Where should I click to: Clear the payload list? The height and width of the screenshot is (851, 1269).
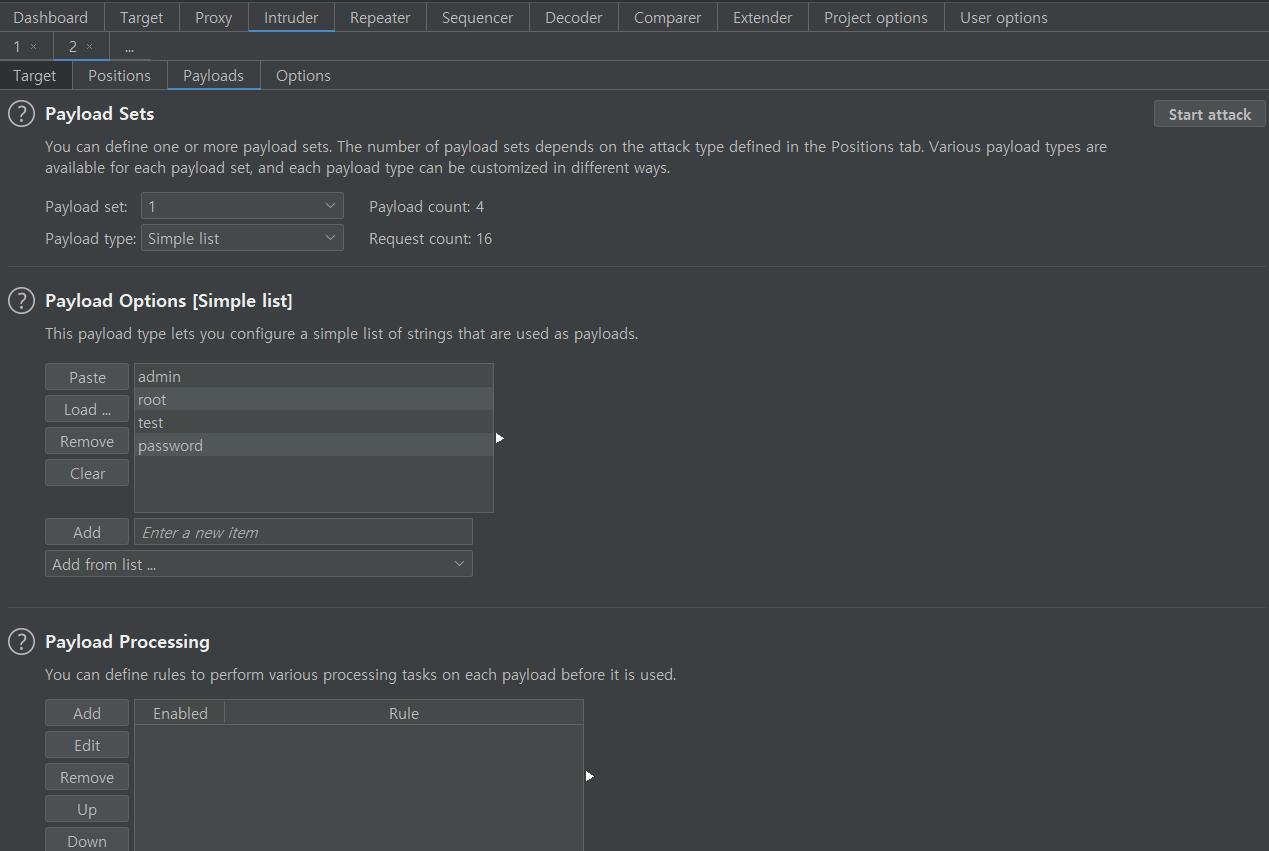click(x=87, y=473)
